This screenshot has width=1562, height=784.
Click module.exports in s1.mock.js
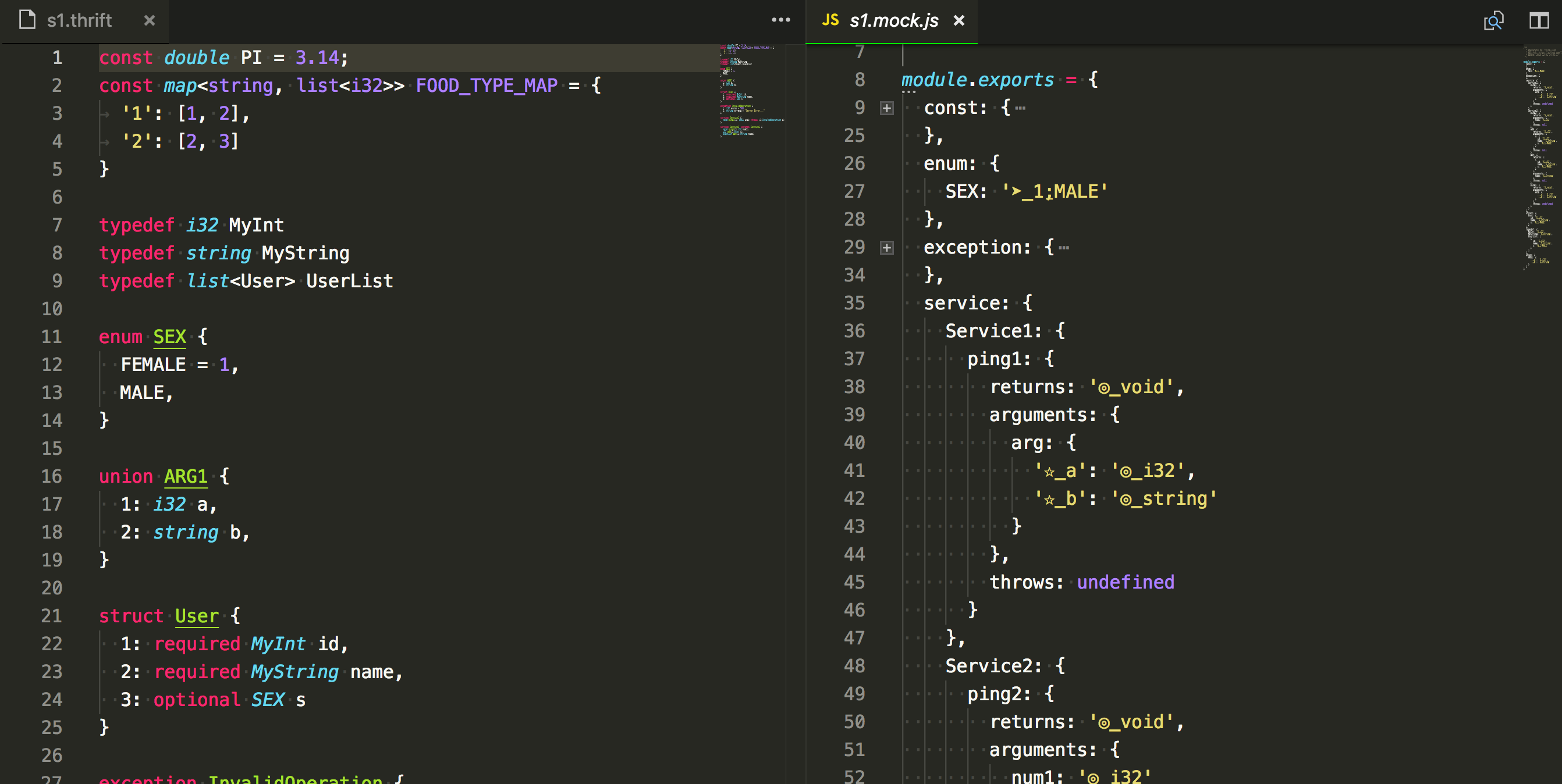pos(978,80)
